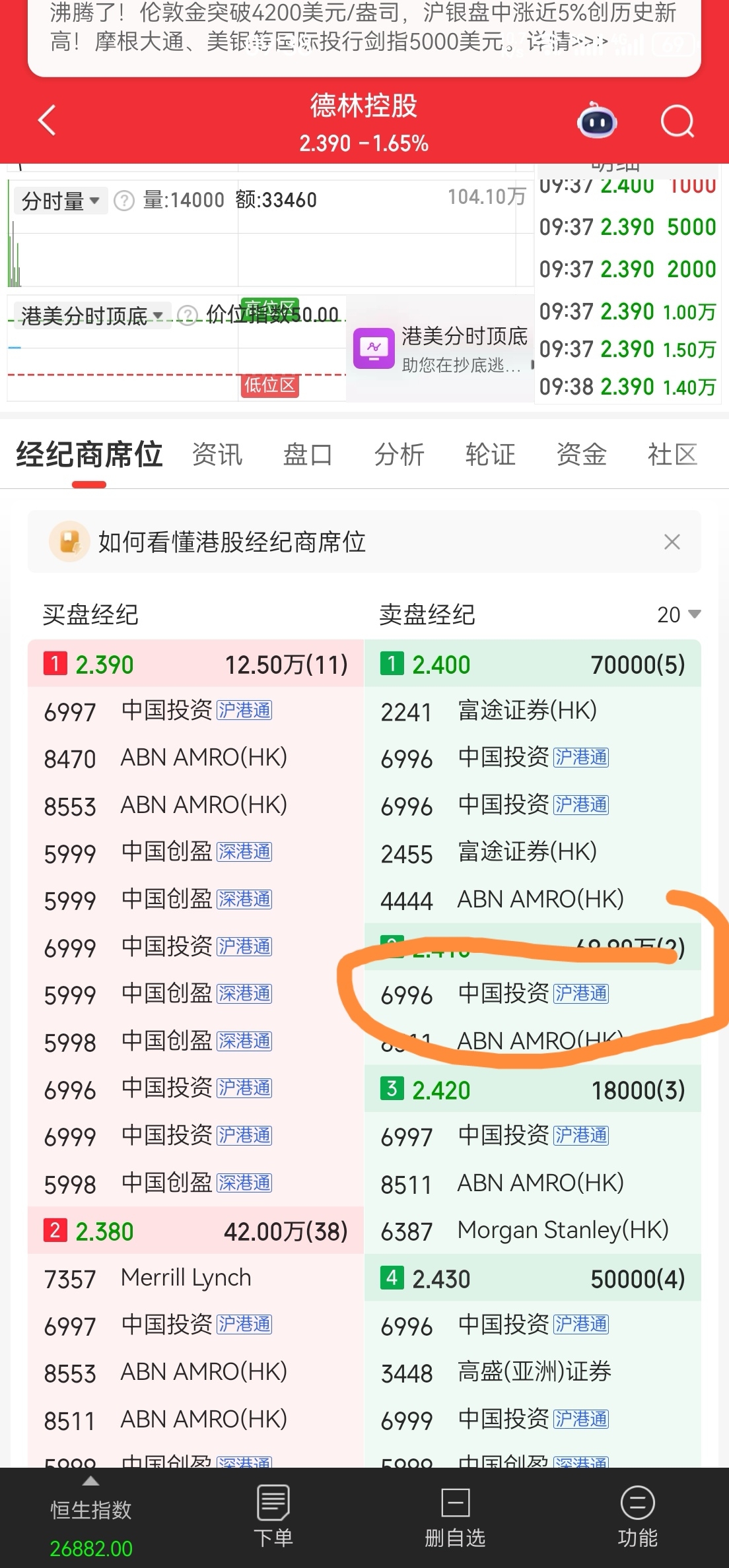Image resolution: width=729 pixels, height=1568 pixels.
Task: Switch to the 社区 tab
Action: pyautogui.click(x=672, y=455)
